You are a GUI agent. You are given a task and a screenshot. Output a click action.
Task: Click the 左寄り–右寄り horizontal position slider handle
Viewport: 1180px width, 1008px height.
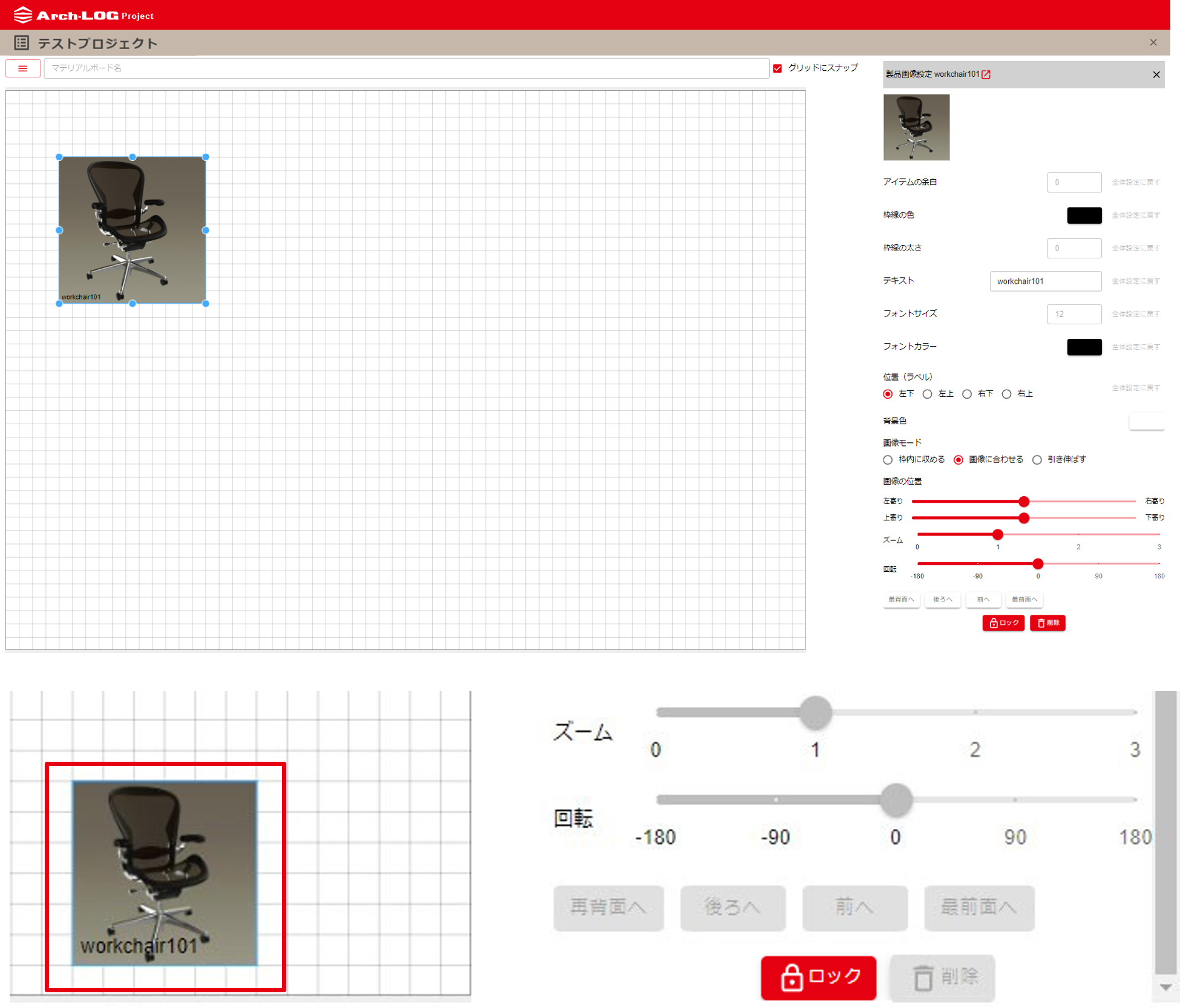[x=1024, y=502]
